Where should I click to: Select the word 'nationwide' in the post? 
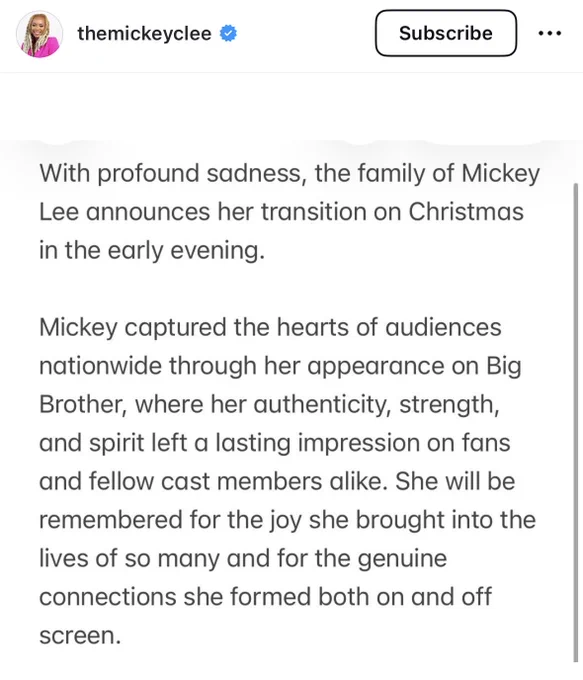pos(100,366)
